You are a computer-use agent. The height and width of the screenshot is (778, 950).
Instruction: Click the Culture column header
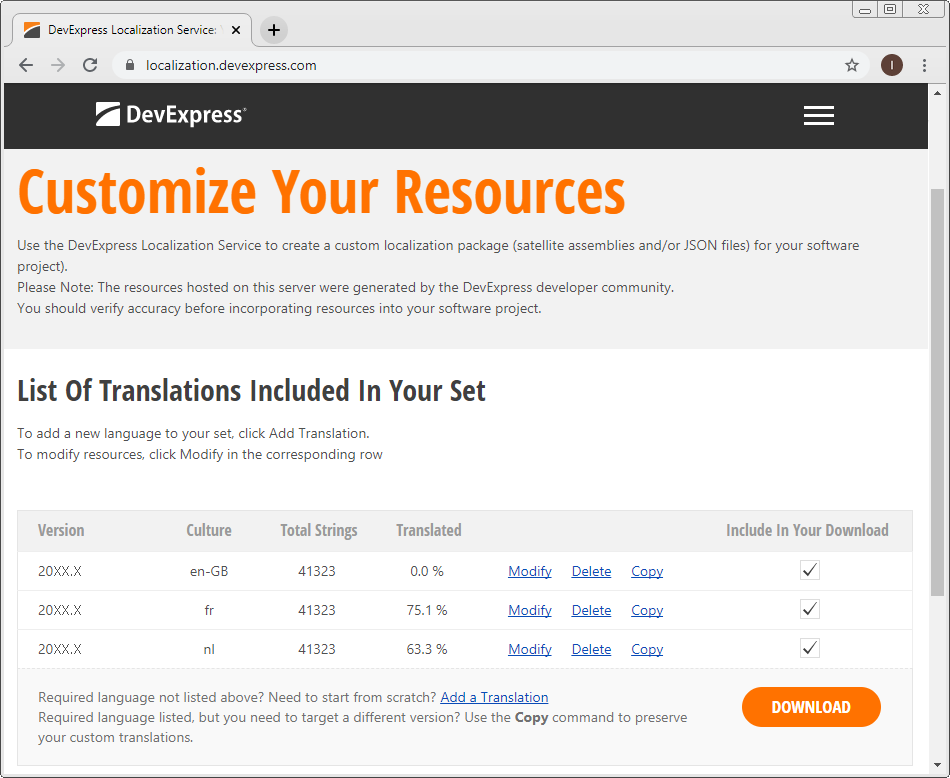coord(209,531)
